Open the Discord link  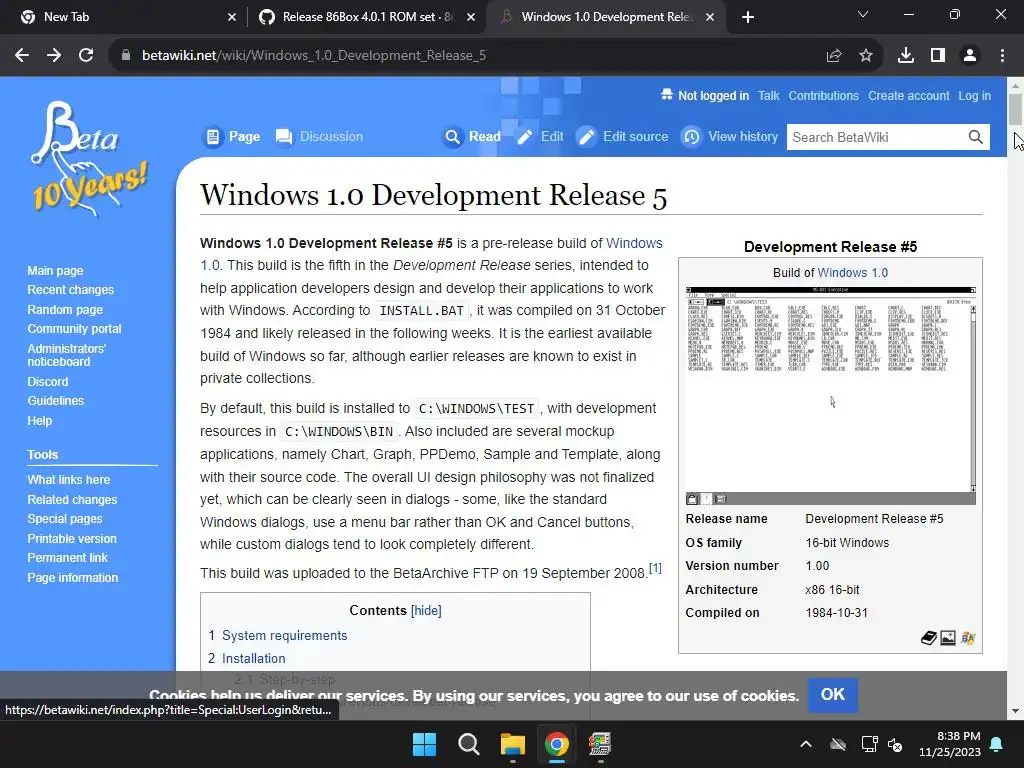(48, 381)
